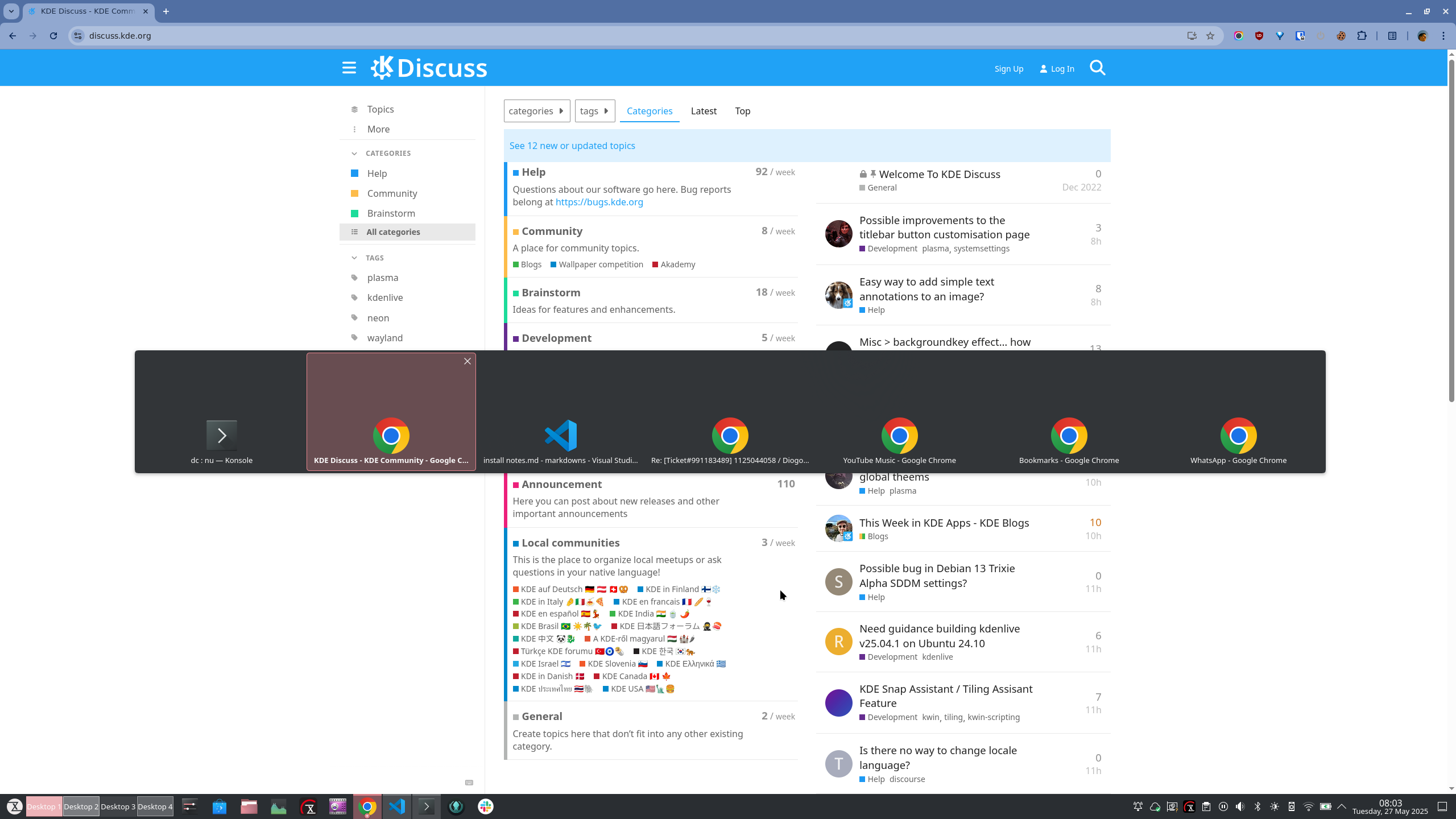The height and width of the screenshot is (819, 1456).
Task: Open the tags filter dropdown
Action: click(594, 111)
